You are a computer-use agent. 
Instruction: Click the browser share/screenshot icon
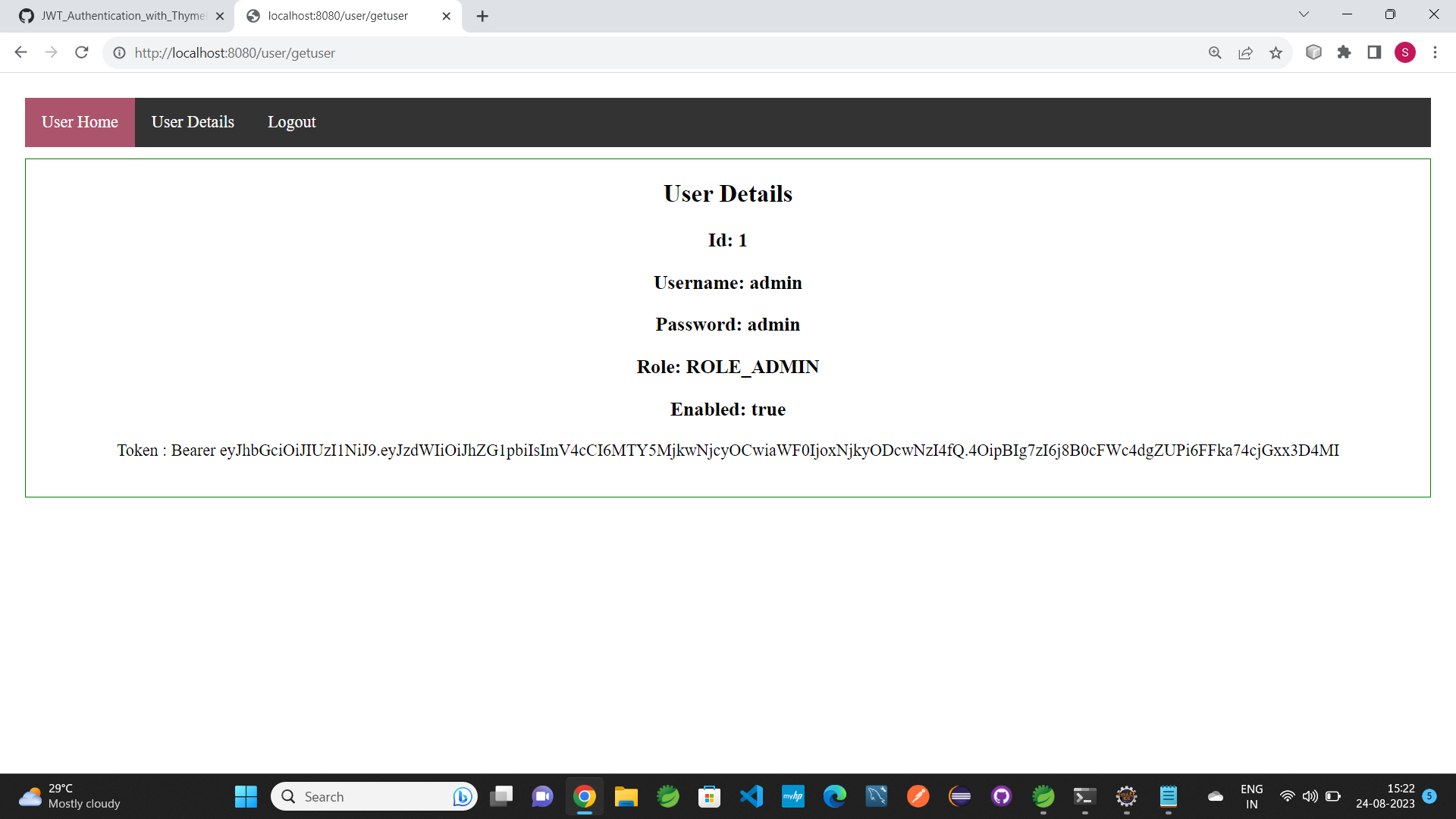point(1245,53)
